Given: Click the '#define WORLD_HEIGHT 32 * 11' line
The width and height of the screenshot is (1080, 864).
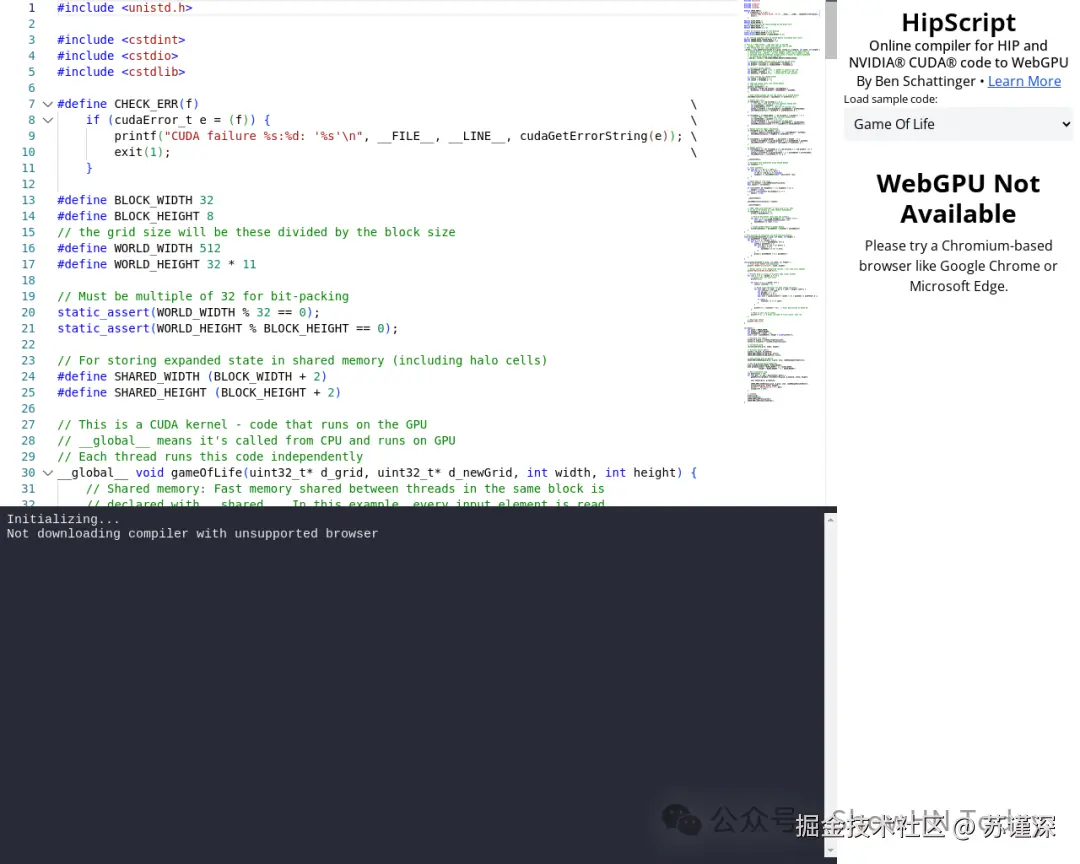Looking at the screenshot, I should coord(157,265).
